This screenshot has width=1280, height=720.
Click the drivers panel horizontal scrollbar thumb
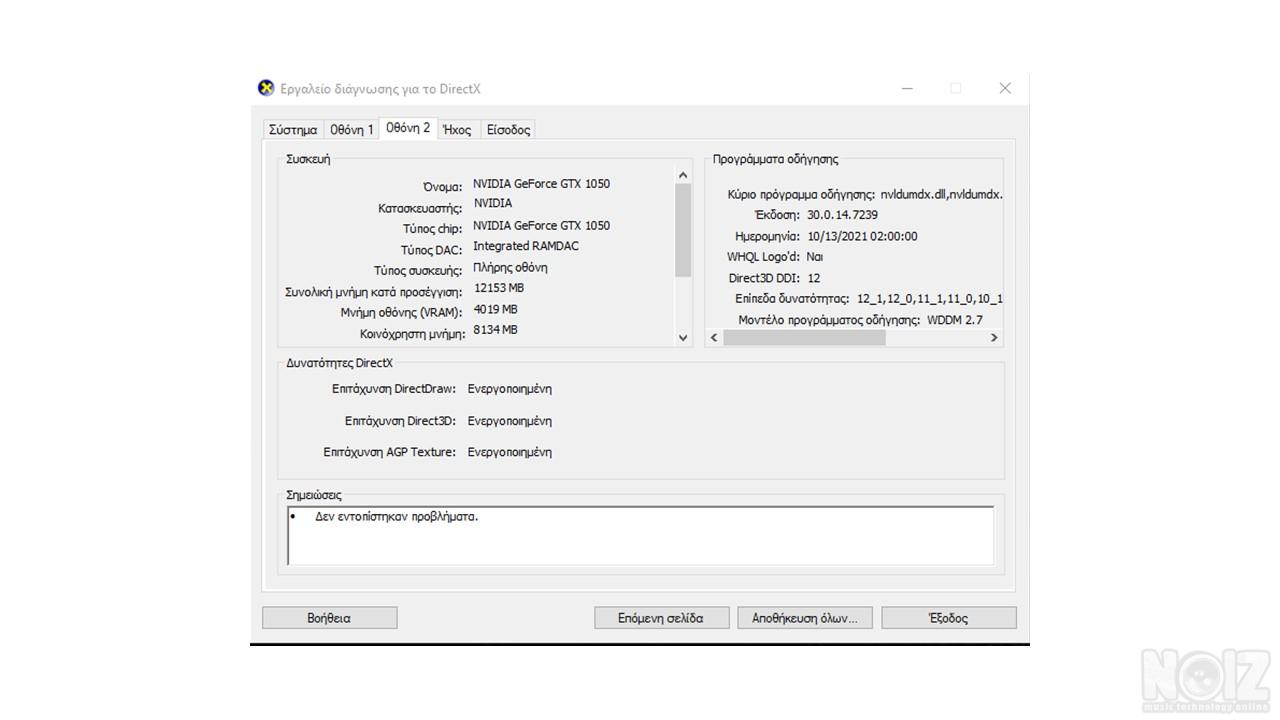(804, 338)
